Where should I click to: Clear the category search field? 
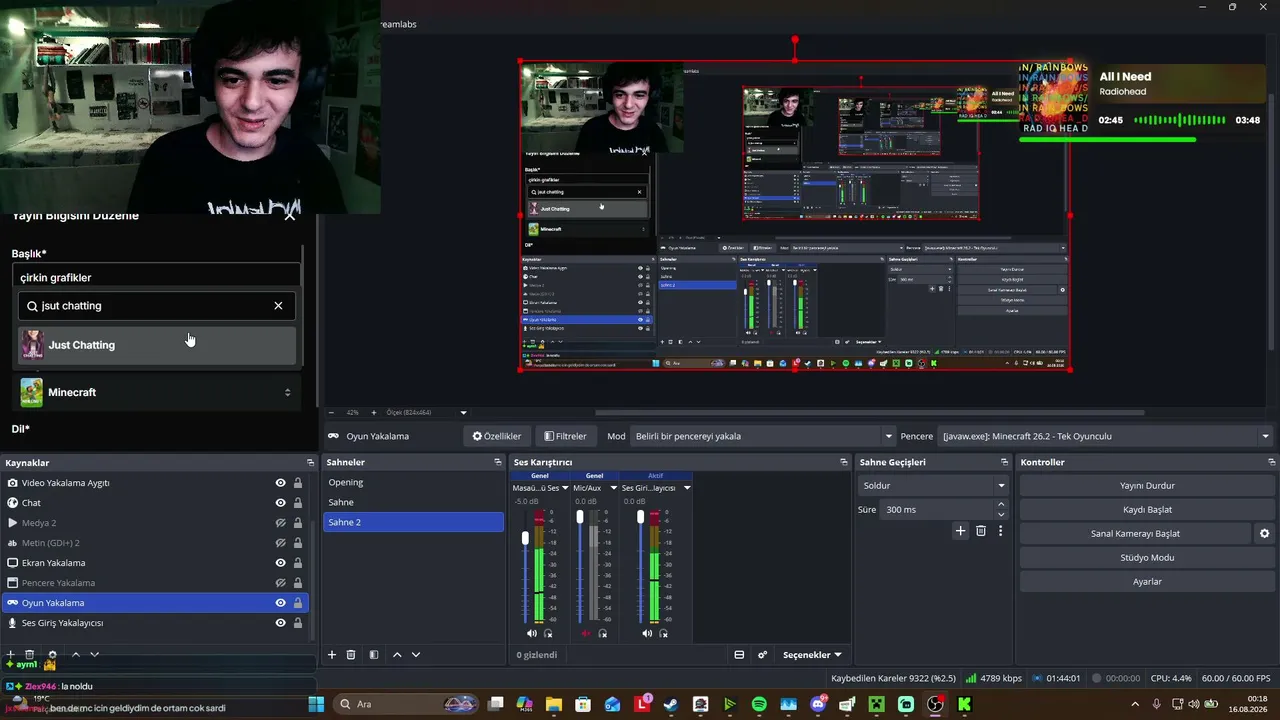click(x=278, y=306)
